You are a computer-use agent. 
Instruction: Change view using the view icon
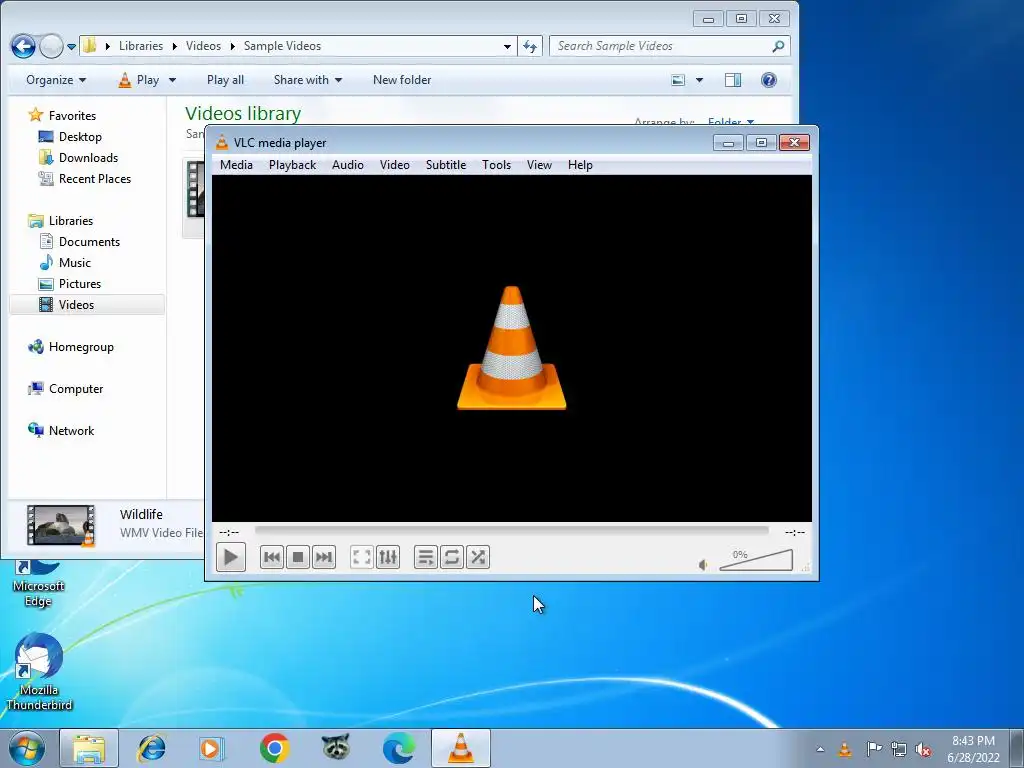(679, 80)
